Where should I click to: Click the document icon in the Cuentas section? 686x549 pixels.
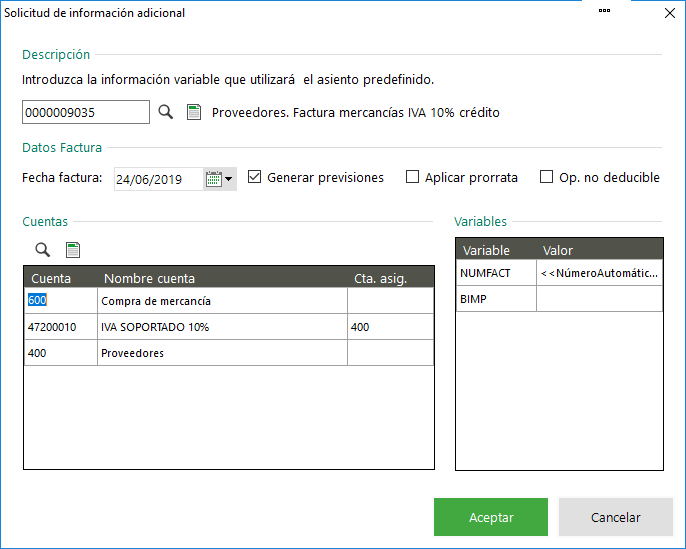click(x=73, y=250)
